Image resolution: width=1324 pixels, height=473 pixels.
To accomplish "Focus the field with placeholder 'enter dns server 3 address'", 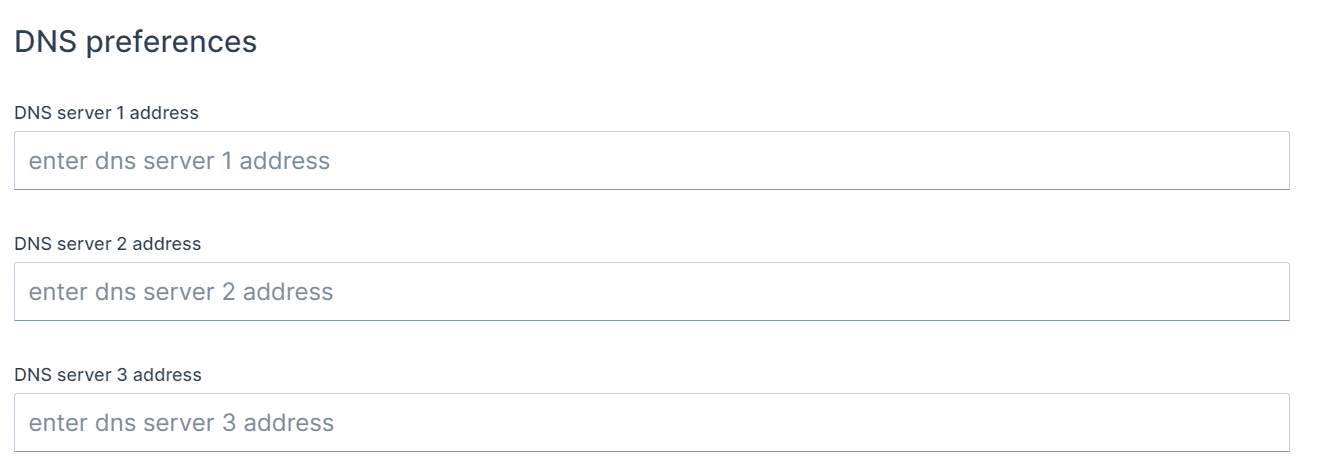I will (651, 423).
